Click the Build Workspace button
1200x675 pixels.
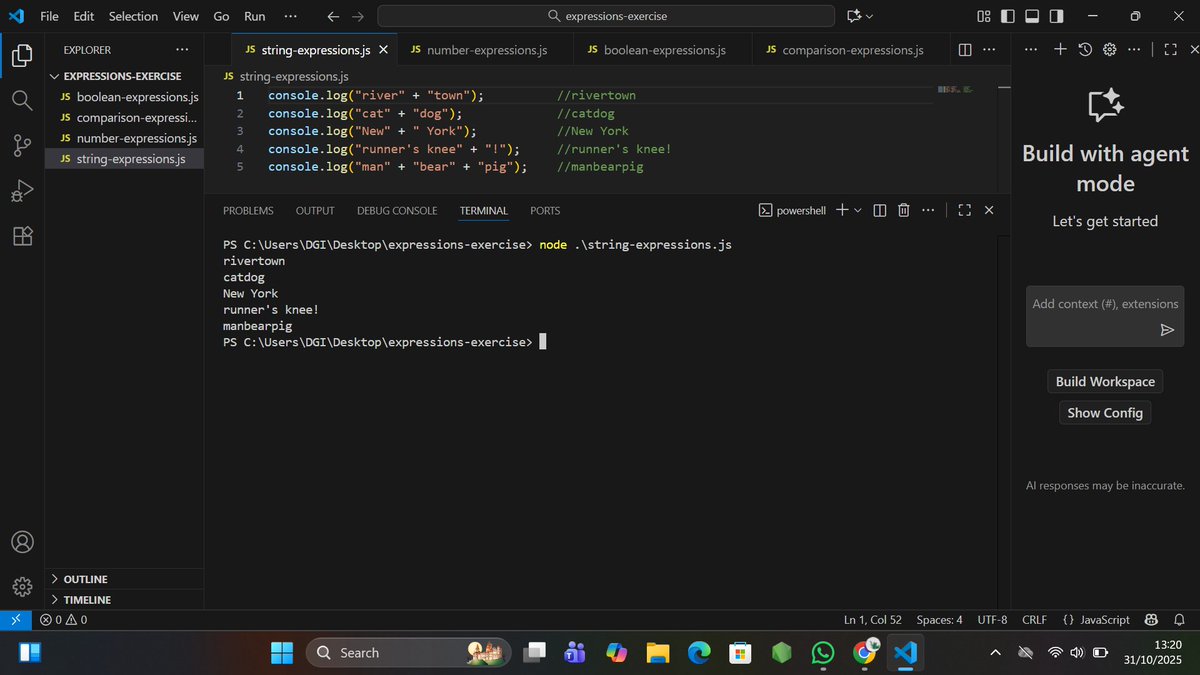coord(1104,381)
